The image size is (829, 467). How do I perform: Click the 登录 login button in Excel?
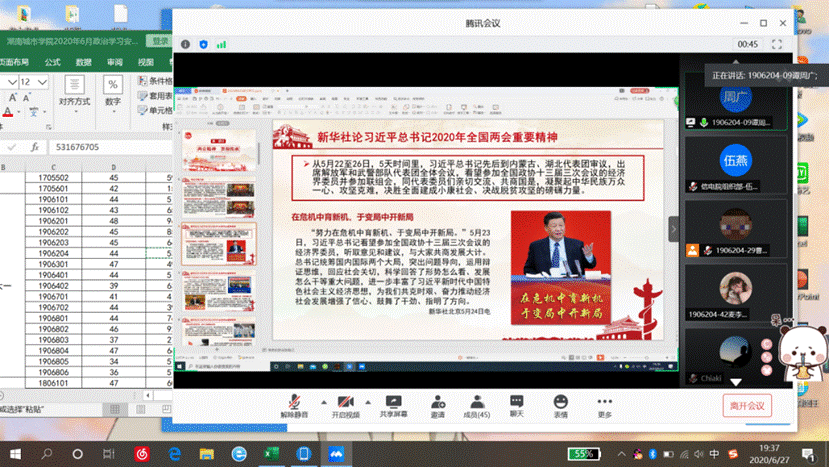(x=159, y=41)
